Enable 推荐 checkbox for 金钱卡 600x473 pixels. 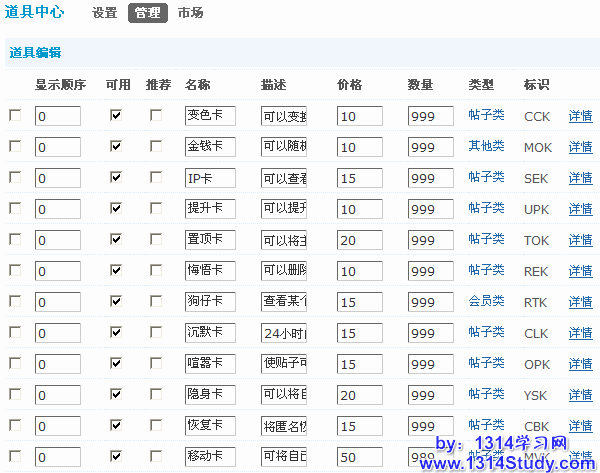[x=156, y=147]
